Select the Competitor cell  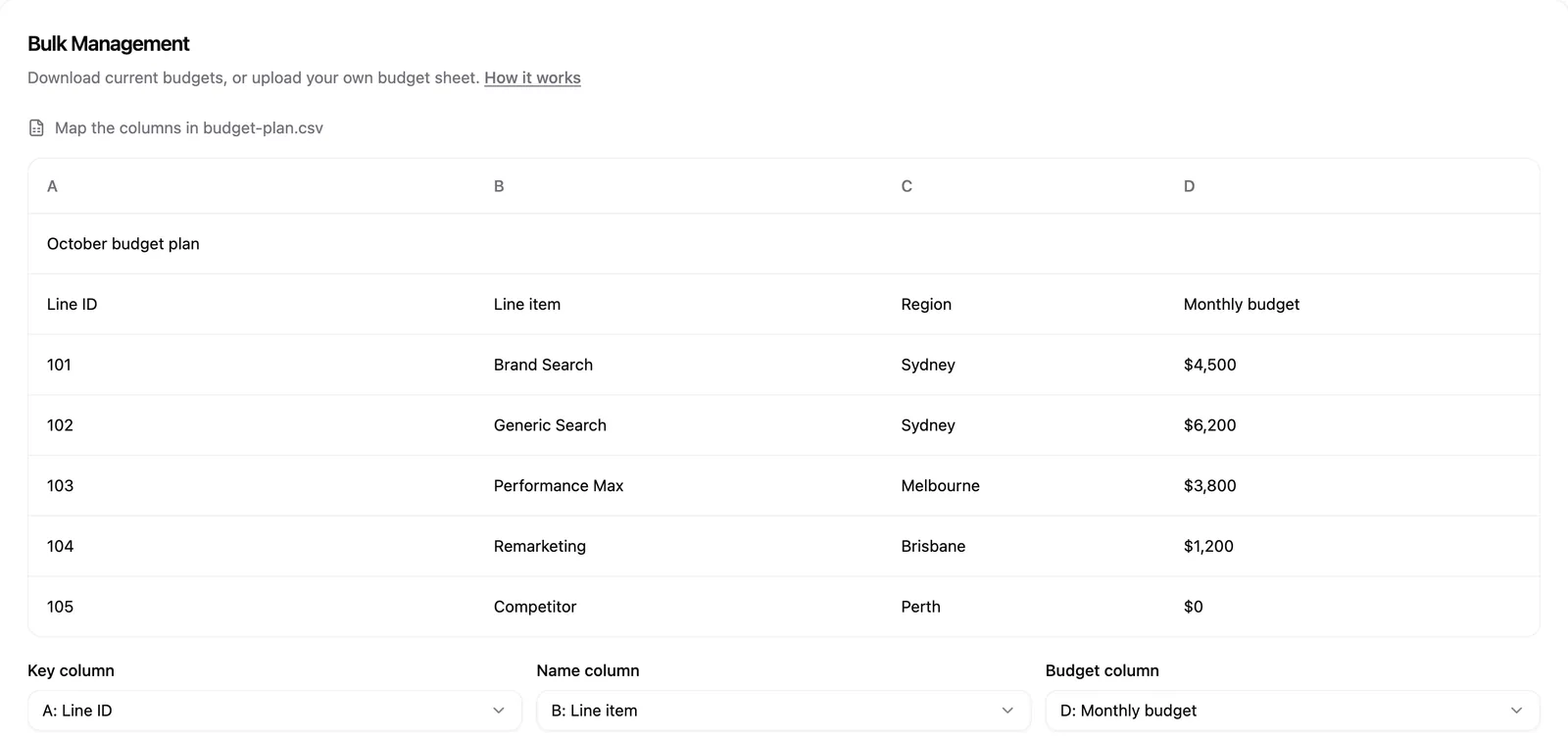tap(679, 607)
